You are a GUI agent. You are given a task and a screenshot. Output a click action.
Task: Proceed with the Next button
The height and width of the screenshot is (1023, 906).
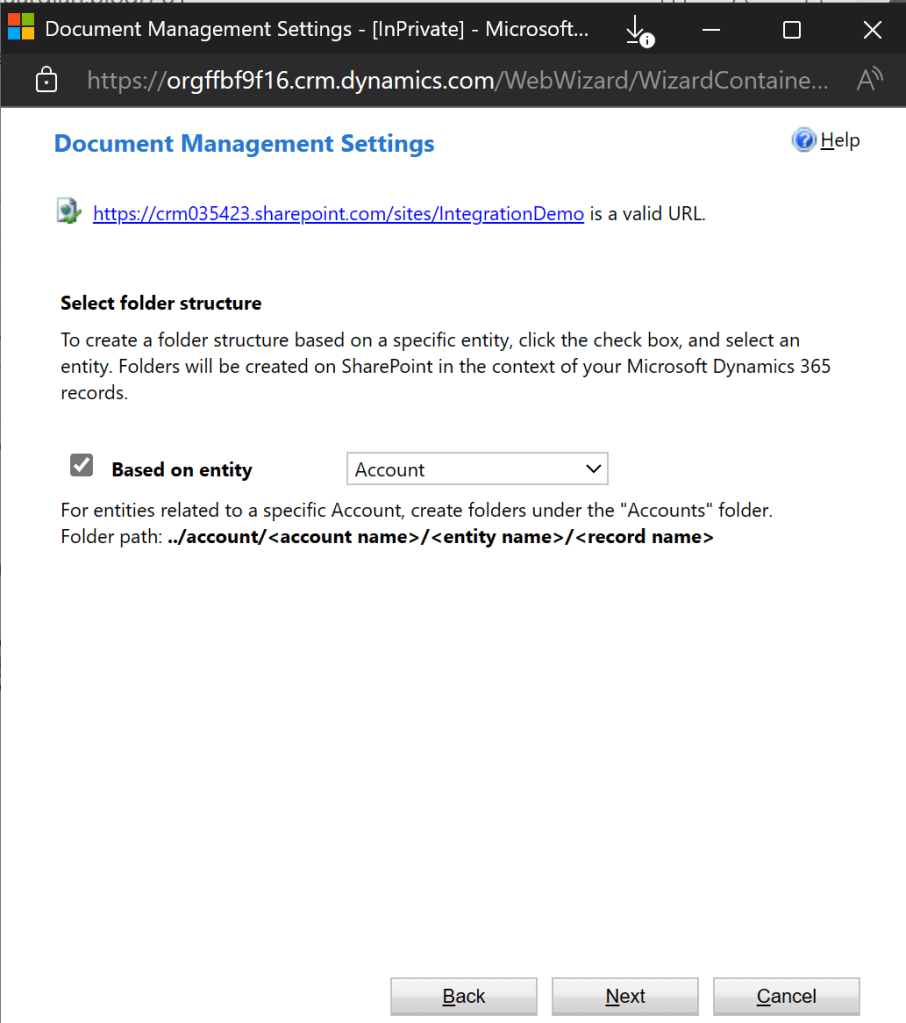[x=625, y=996]
